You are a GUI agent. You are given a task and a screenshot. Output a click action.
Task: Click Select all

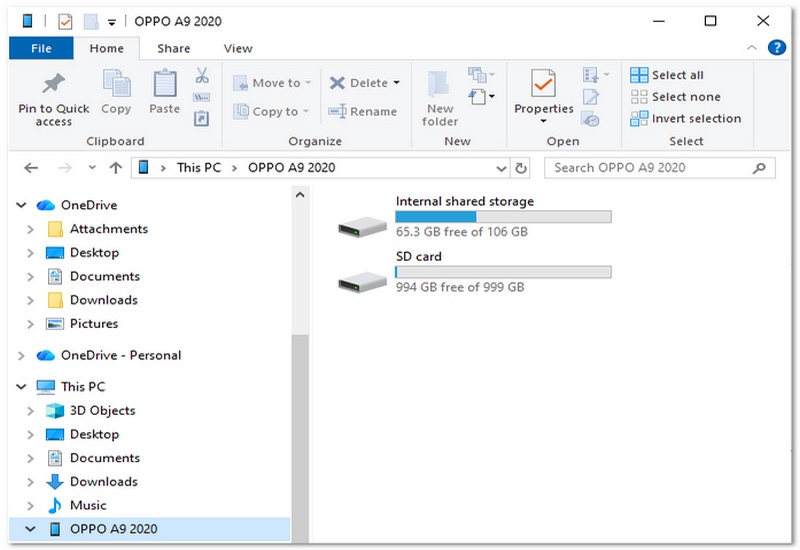click(666, 75)
